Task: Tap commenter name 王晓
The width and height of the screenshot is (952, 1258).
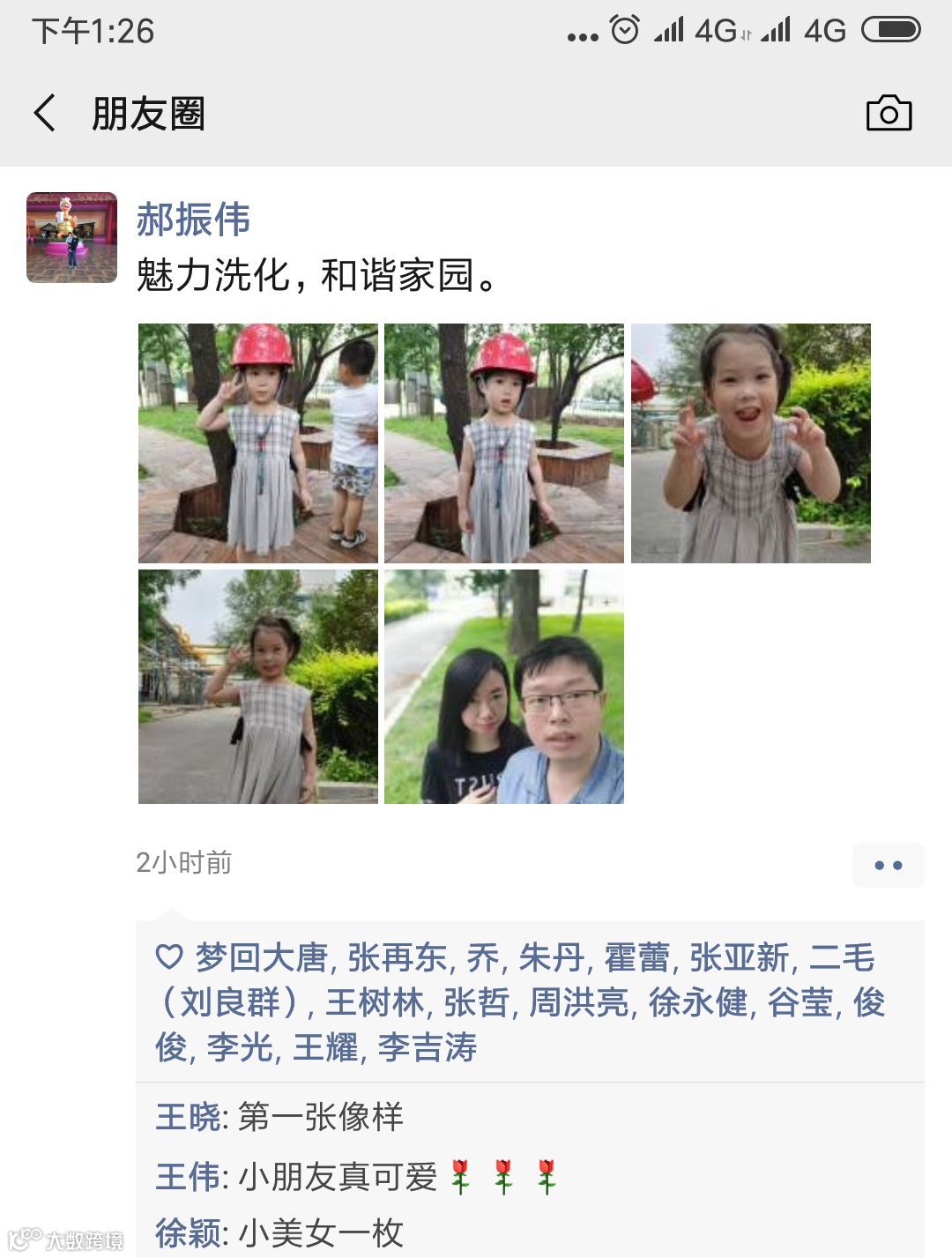Action: (x=189, y=1117)
